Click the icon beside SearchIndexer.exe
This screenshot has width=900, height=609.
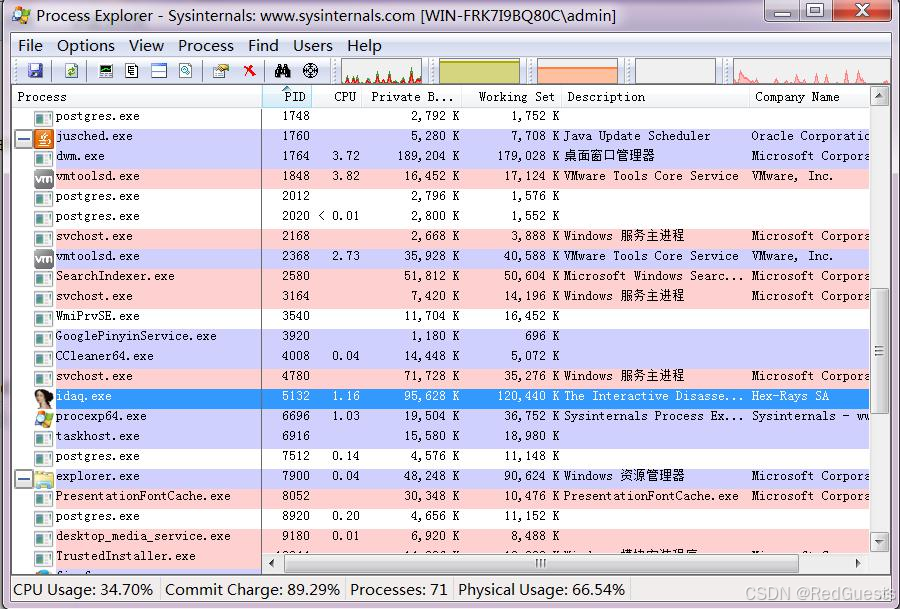[x=44, y=278]
